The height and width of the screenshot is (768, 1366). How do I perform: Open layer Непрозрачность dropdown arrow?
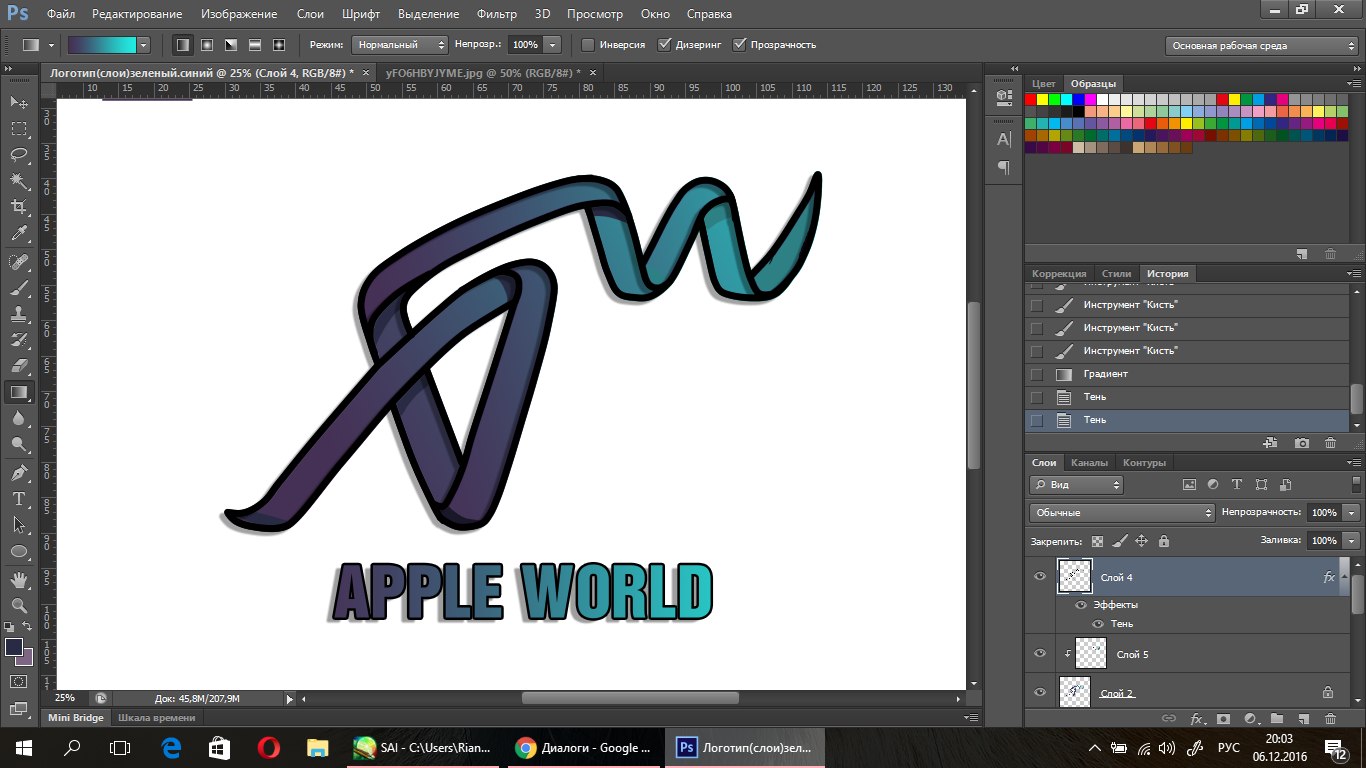pyautogui.click(x=1352, y=512)
